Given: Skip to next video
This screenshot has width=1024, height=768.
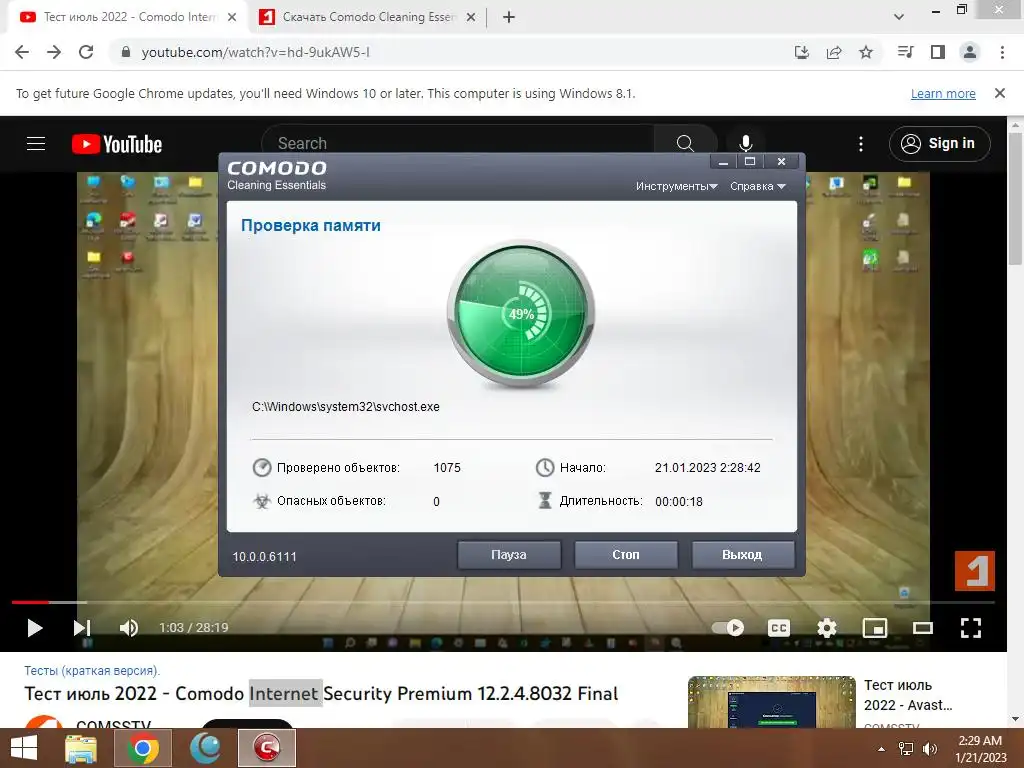Looking at the screenshot, I should tap(82, 628).
